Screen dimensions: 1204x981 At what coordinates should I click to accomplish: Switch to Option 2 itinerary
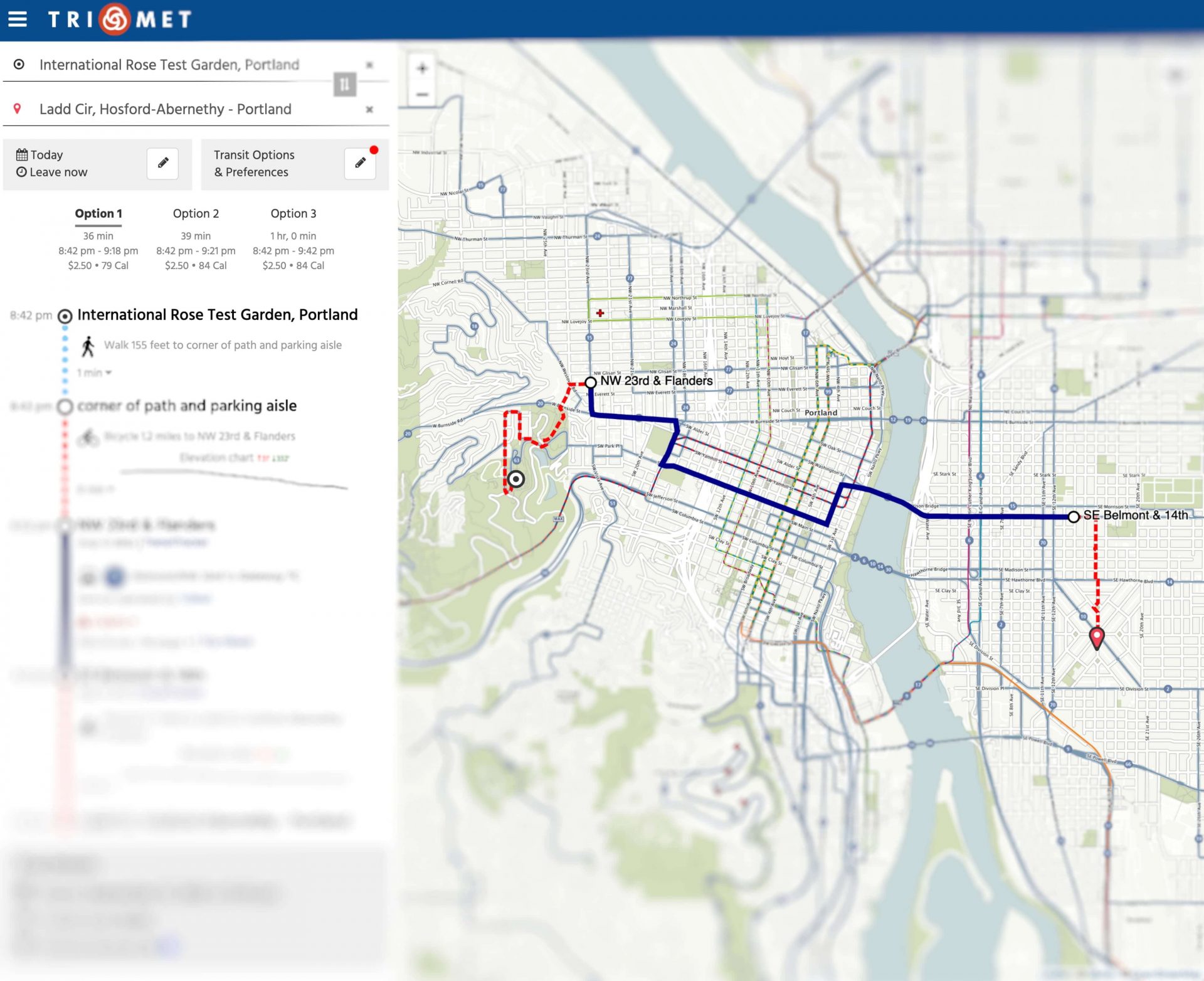click(x=196, y=213)
